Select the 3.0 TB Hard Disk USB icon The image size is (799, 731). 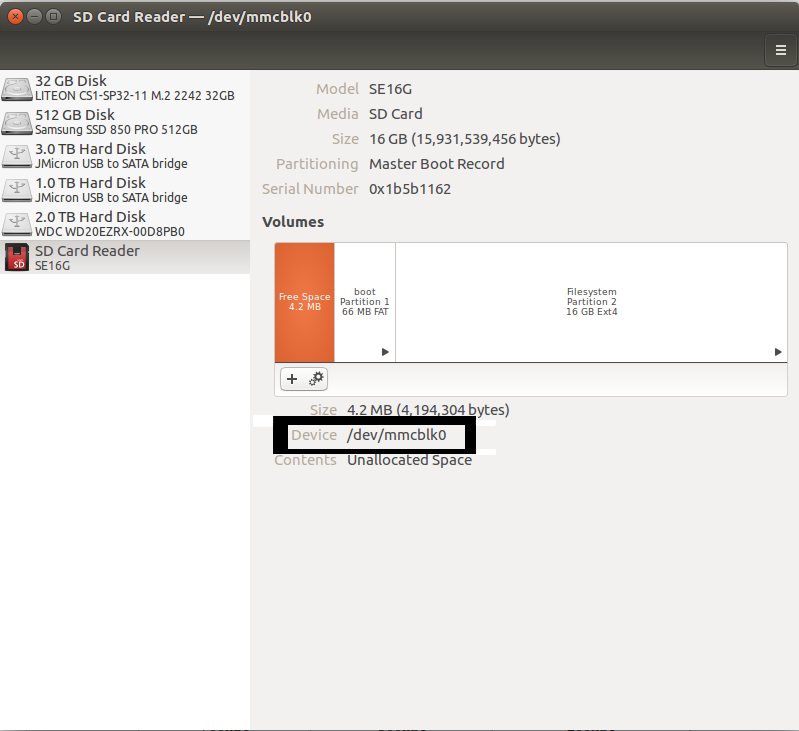(x=17, y=156)
